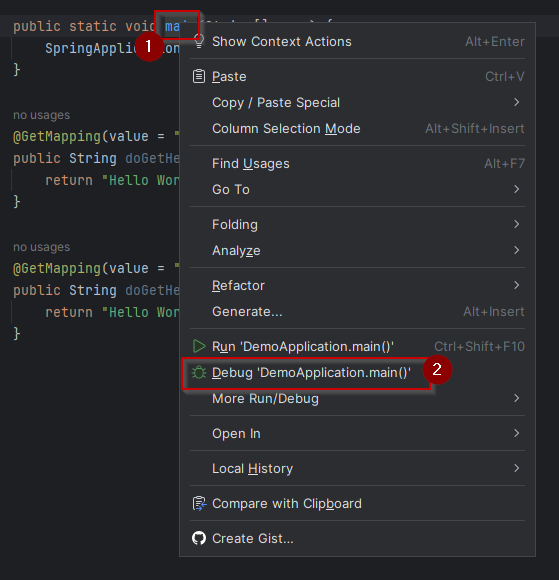
Task: Click the clipboard Paste icon
Action: tap(199, 77)
